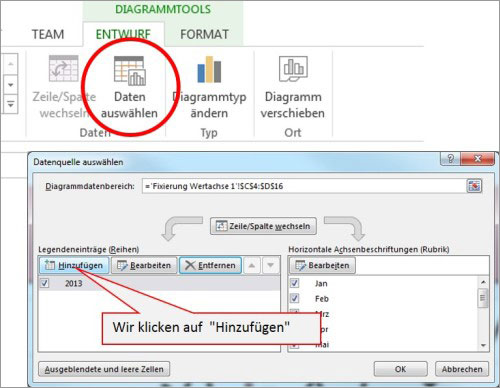Toggle the Feb axis label checkbox

coord(294,298)
